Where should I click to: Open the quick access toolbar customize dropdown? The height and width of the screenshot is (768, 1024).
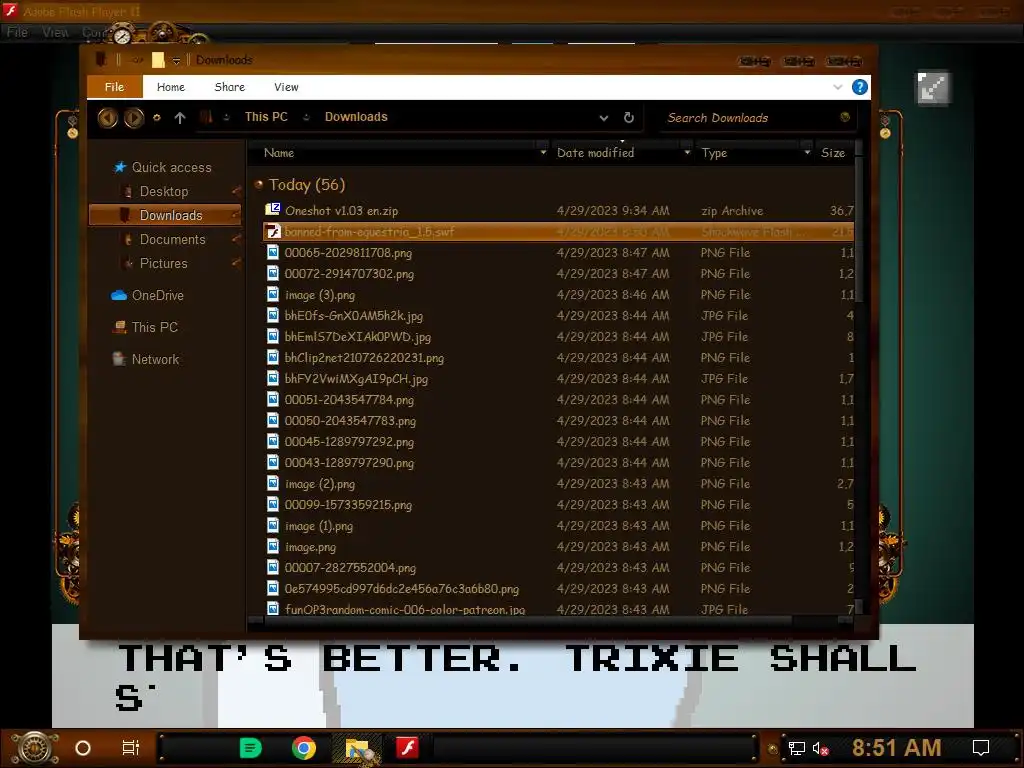[176, 61]
